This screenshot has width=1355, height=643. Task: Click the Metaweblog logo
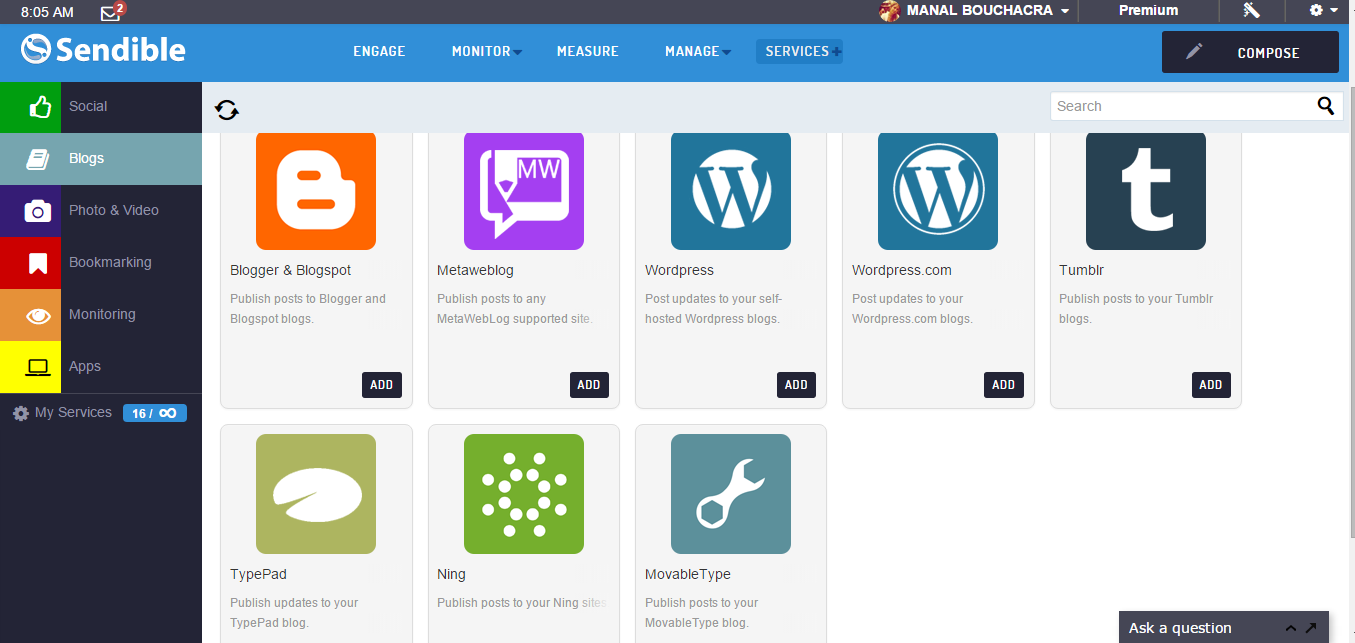(524, 190)
